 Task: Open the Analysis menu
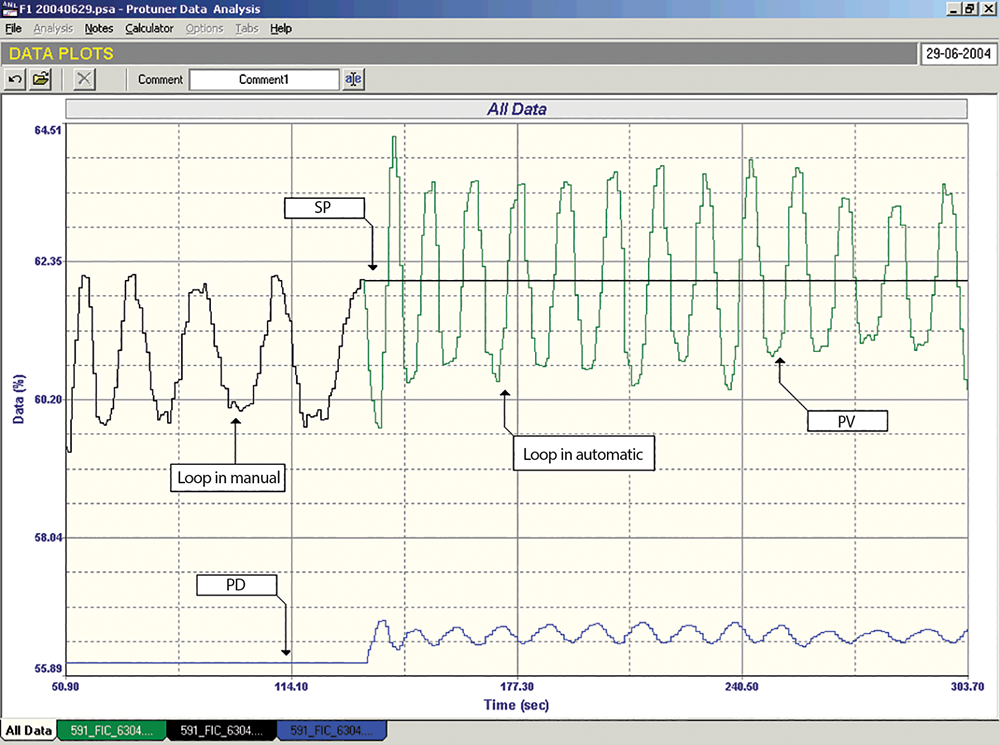(x=53, y=29)
